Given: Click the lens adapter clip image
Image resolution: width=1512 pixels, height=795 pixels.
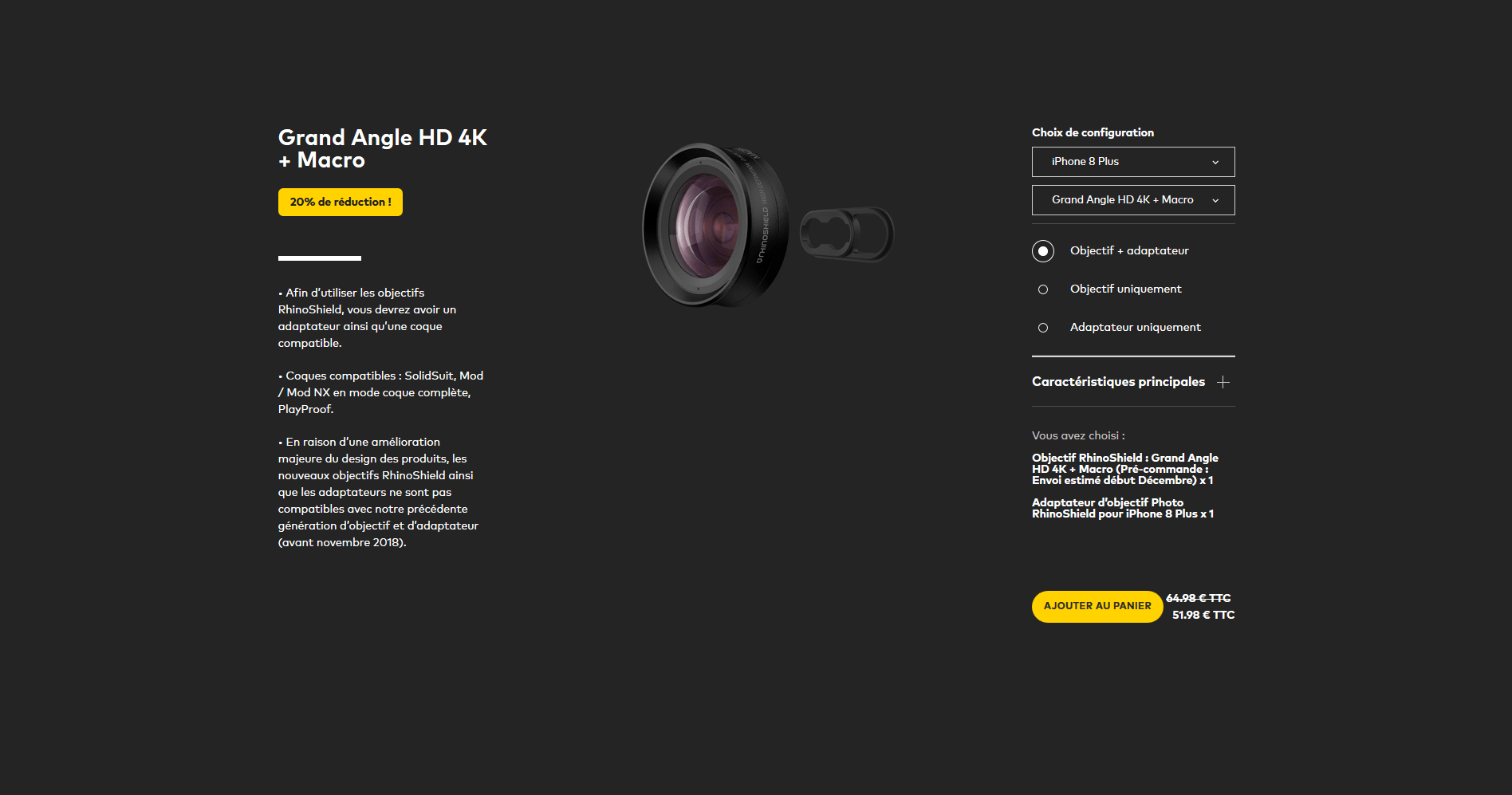Looking at the screenshot, I should coord(847,233).
